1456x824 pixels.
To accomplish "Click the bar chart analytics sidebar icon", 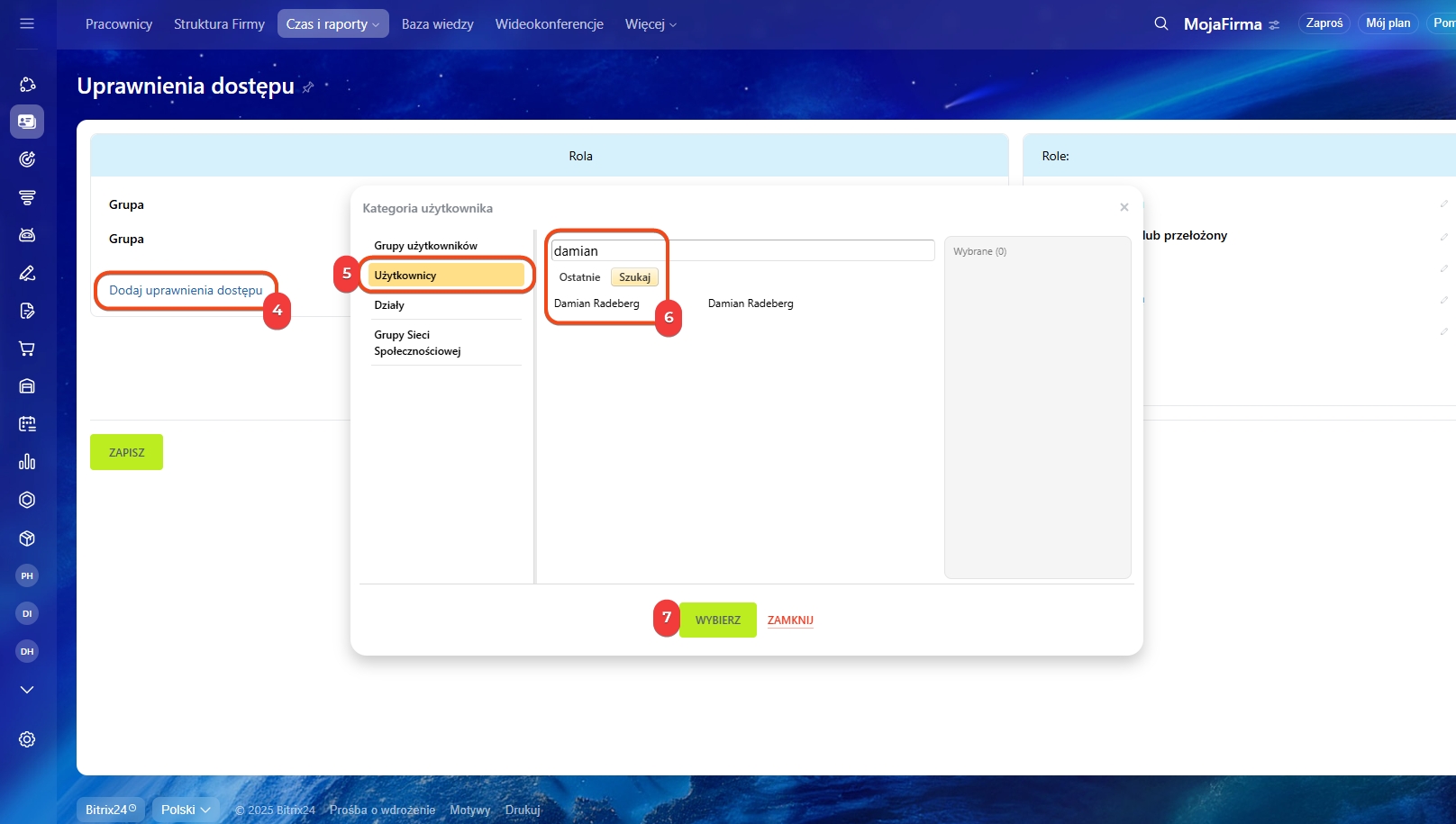I will (x=27, y=462).
